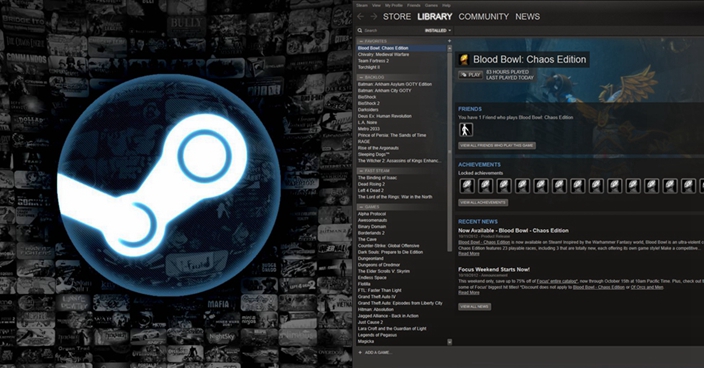Viewport: 704px width, 368px height.
Task: Select Darksiders in the Backlog
Action: pos(368,110)
